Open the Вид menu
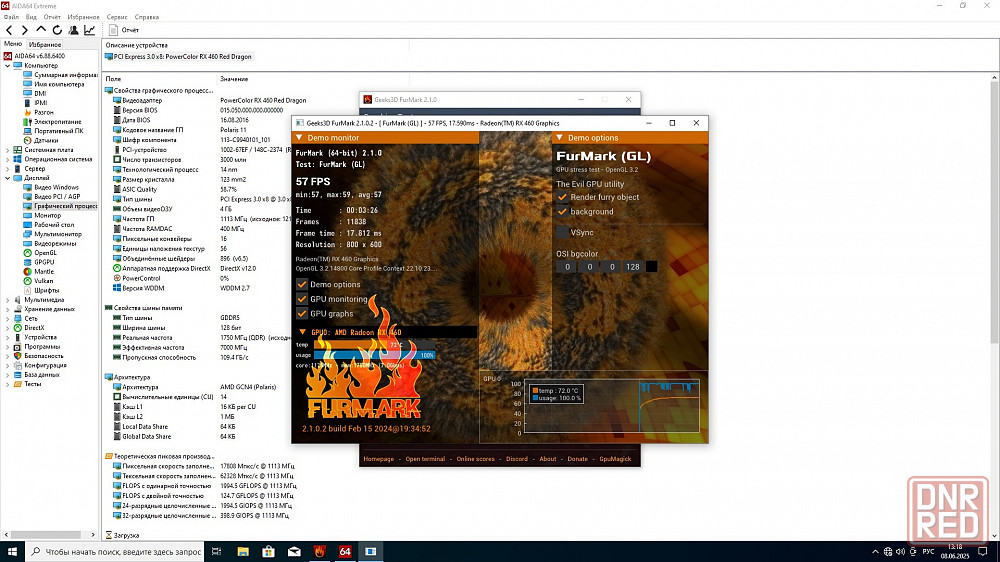This screenshot has height=562, width=1000. 31,17
